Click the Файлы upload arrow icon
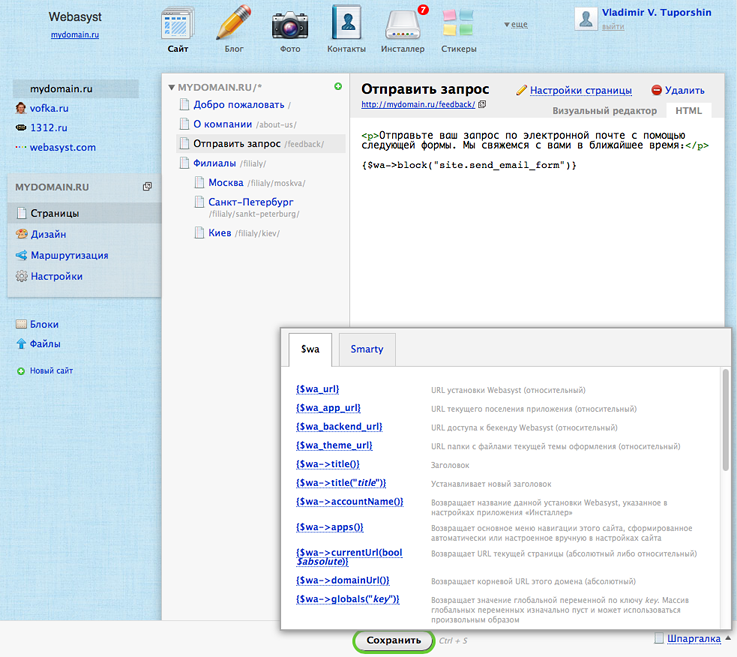Image resolution: width=737 pixels, height=657 pixels. [x=21, y=344]
